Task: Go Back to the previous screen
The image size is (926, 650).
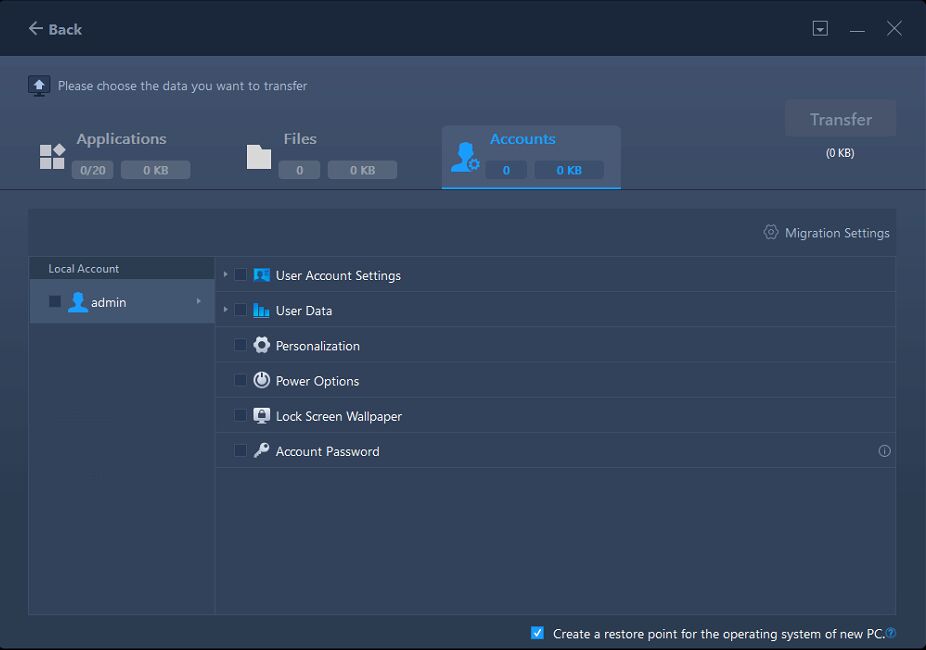Action: click(x=55, y=29)
